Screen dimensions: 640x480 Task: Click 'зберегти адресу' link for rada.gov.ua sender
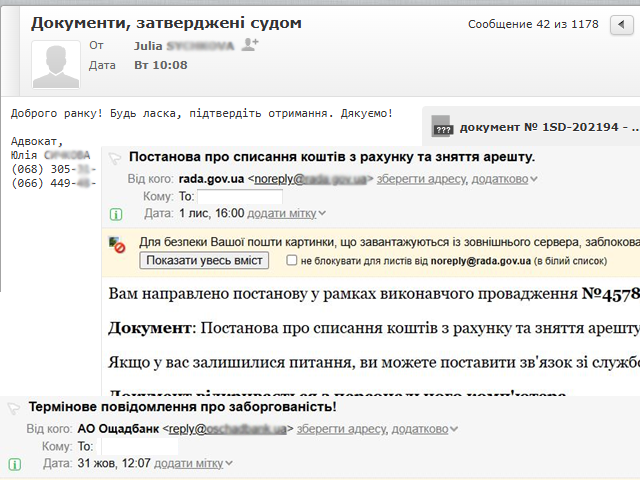pyautogui.click(x=421, y=179)
